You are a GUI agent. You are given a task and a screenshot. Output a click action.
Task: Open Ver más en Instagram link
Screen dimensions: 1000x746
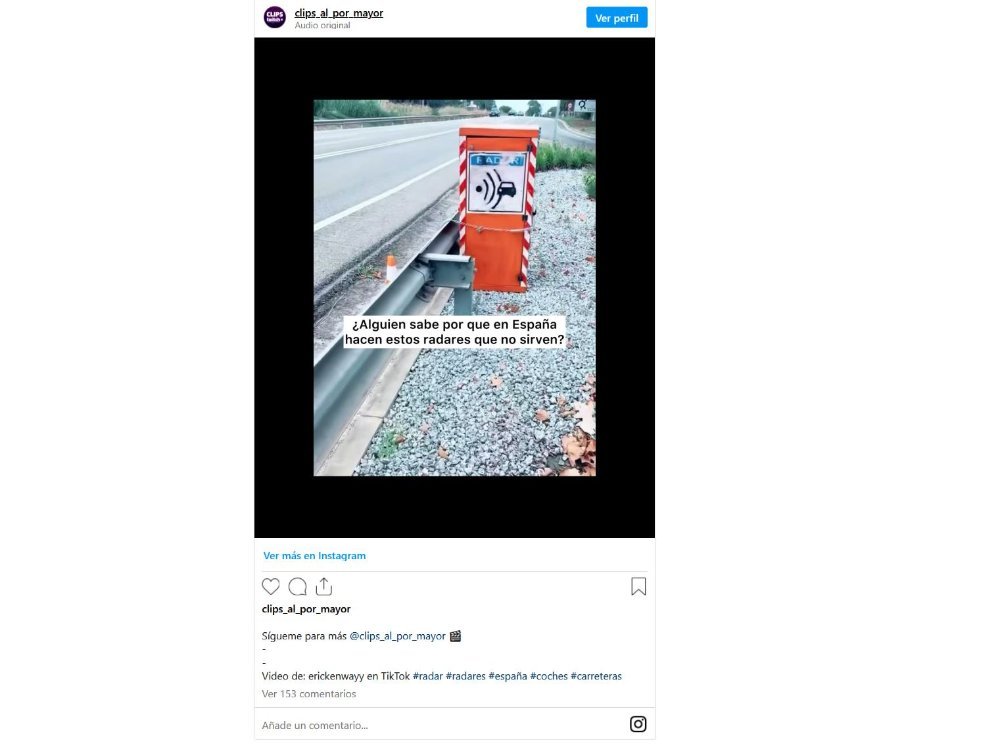[x=314, y=555]
